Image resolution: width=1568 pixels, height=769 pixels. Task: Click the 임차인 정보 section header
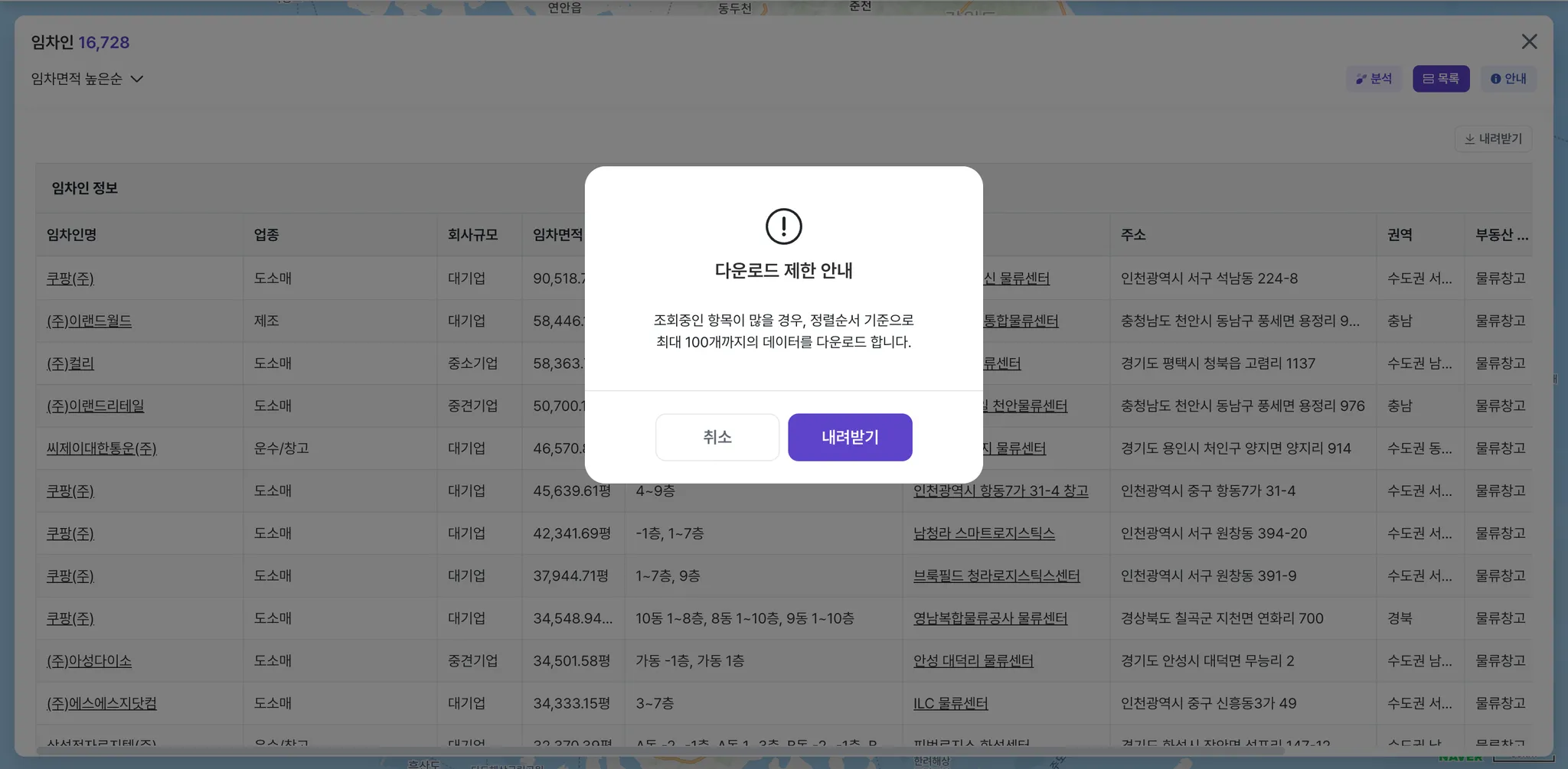(84, 188)
